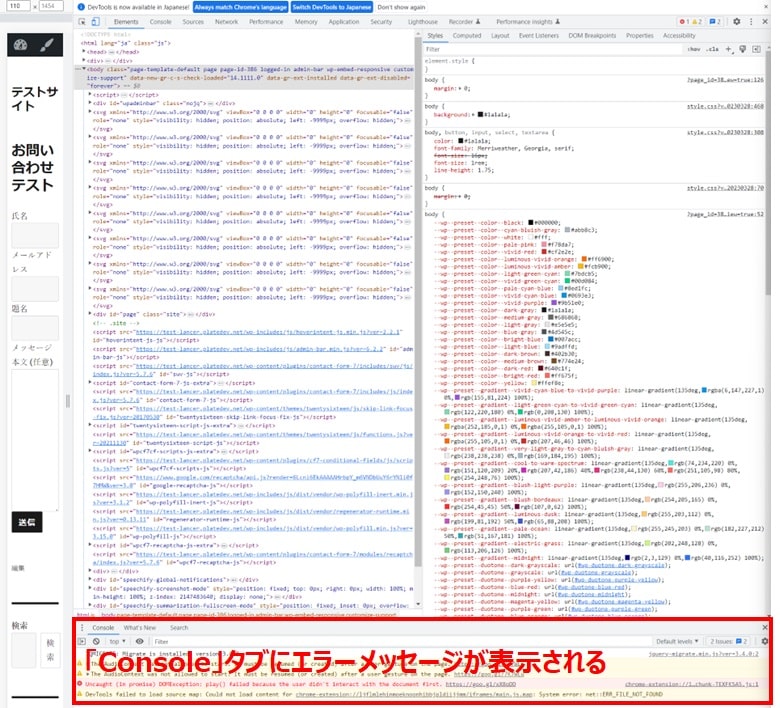Click the 2 Issues button in console
Screen dimensions: 780x708
(x=729, y=641)
